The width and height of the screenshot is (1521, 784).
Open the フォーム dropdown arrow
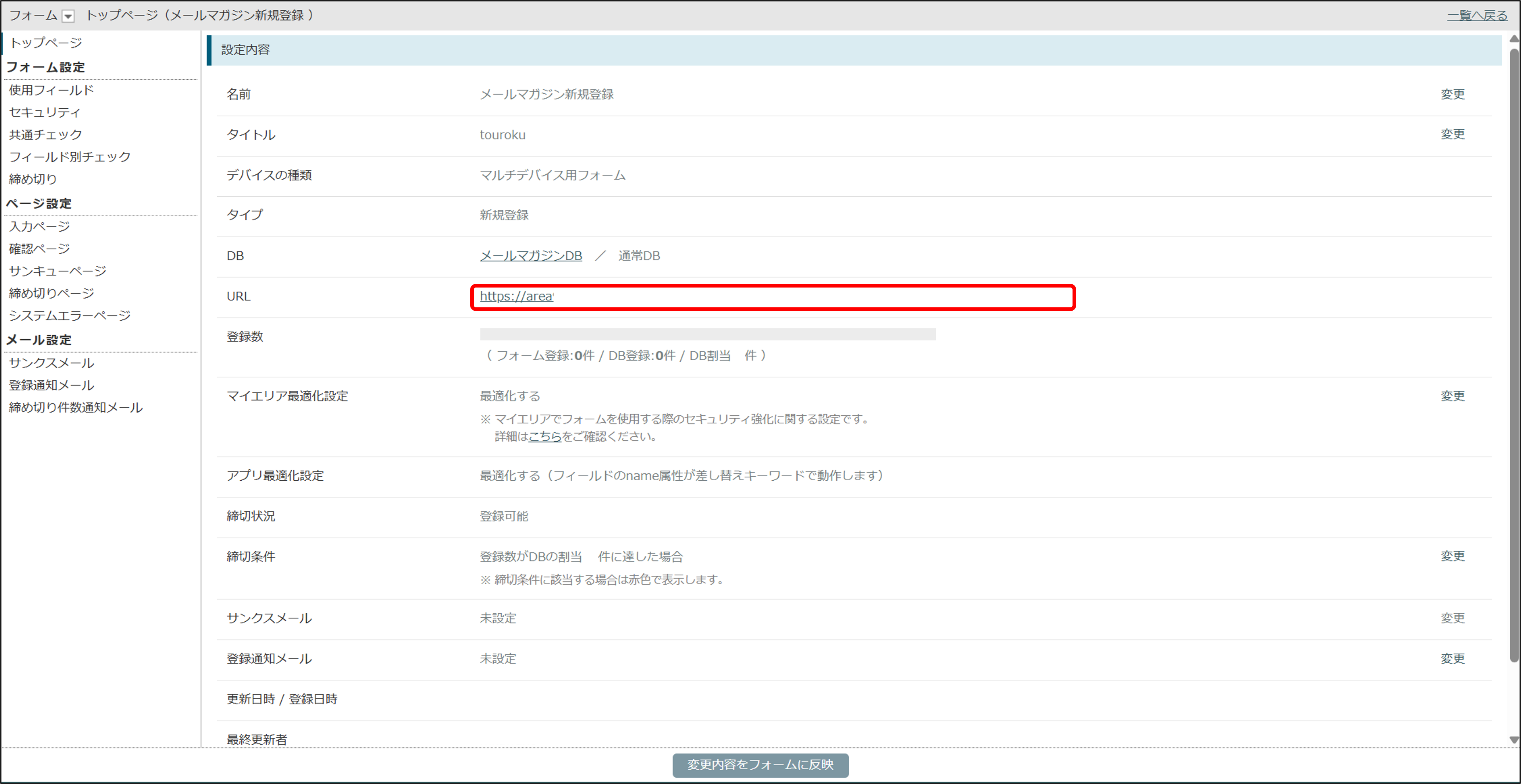point(68,17)
